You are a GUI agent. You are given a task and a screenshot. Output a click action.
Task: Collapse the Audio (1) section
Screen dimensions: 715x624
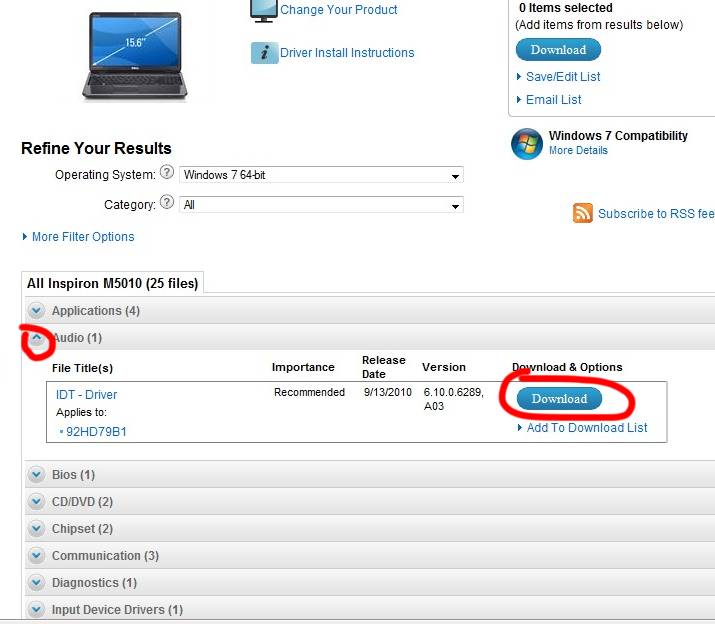(x=36, y=338)
